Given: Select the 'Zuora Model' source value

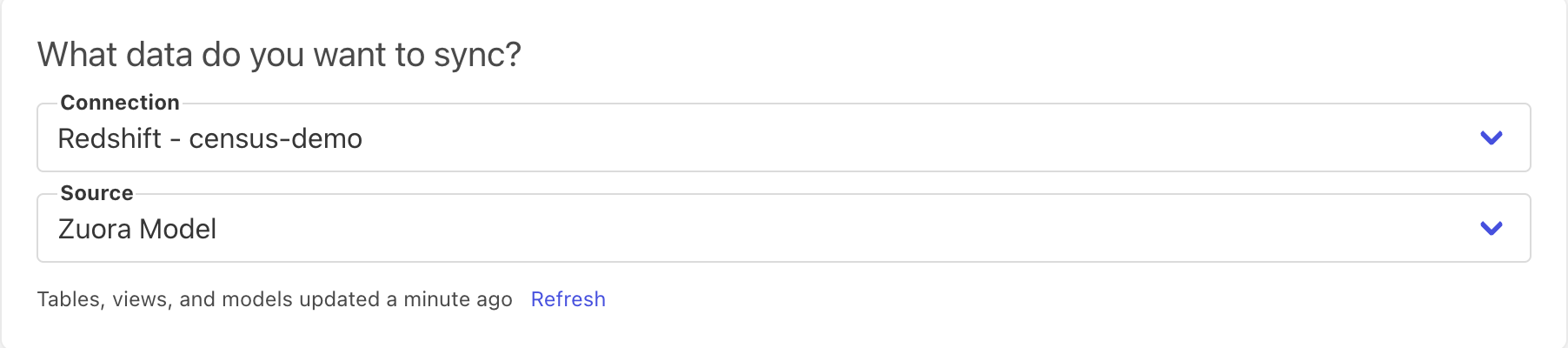Looking at the screenshot, I should pos(137,229).
